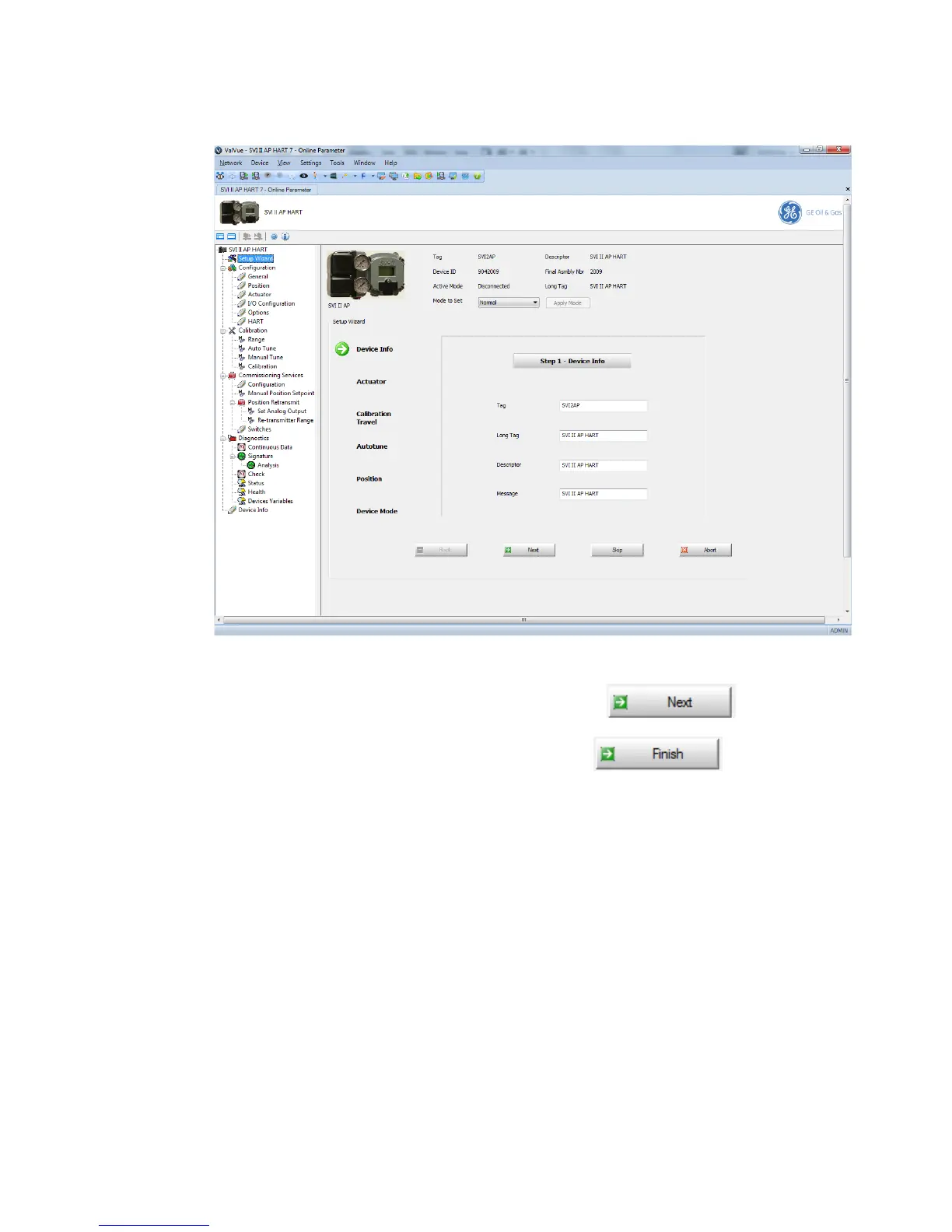Click the blue info icon above the tree
952x1232 pixels.
(x=285, y=236)
